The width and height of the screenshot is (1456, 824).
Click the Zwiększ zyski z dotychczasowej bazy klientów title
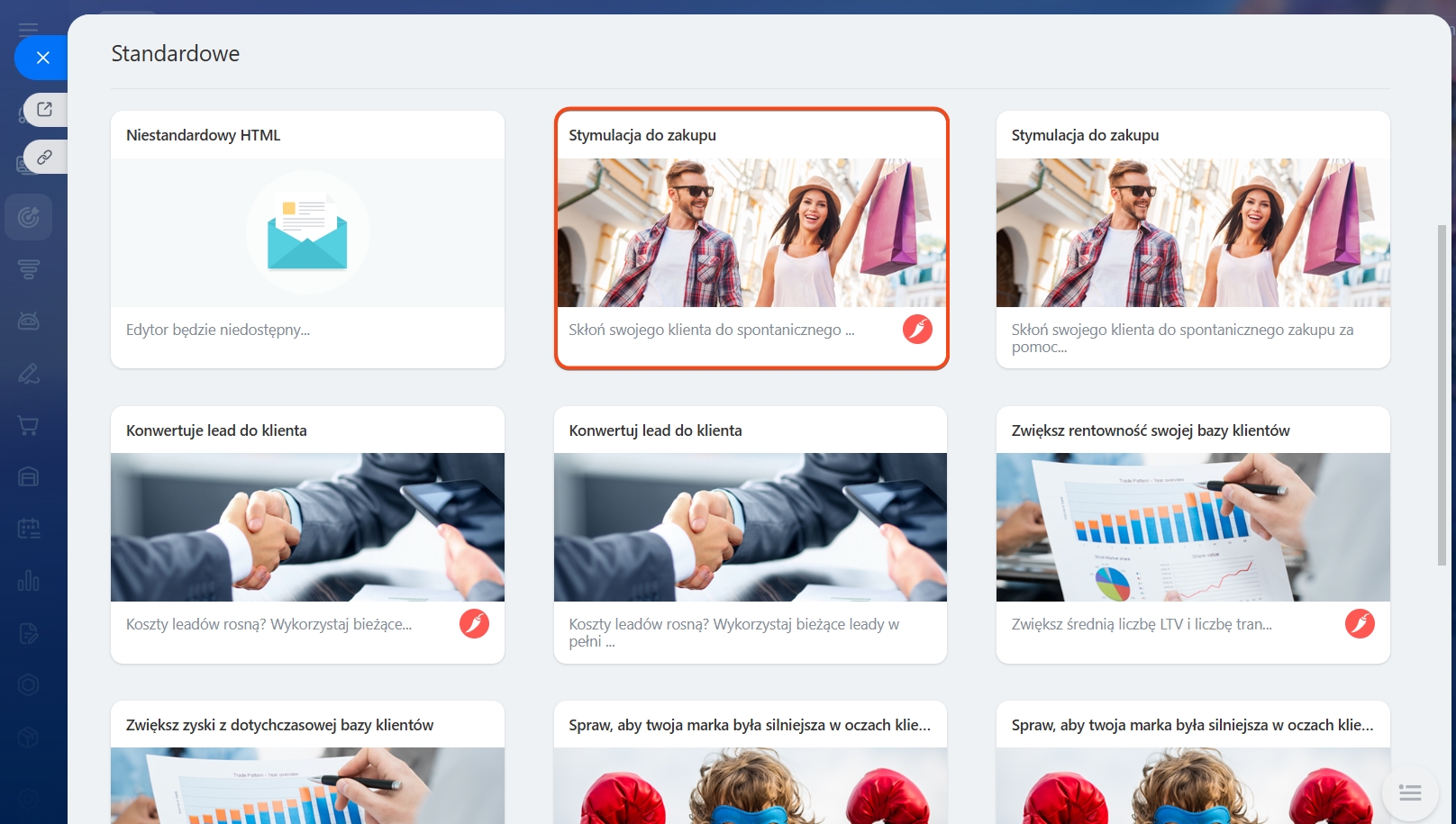click(280, 725)
